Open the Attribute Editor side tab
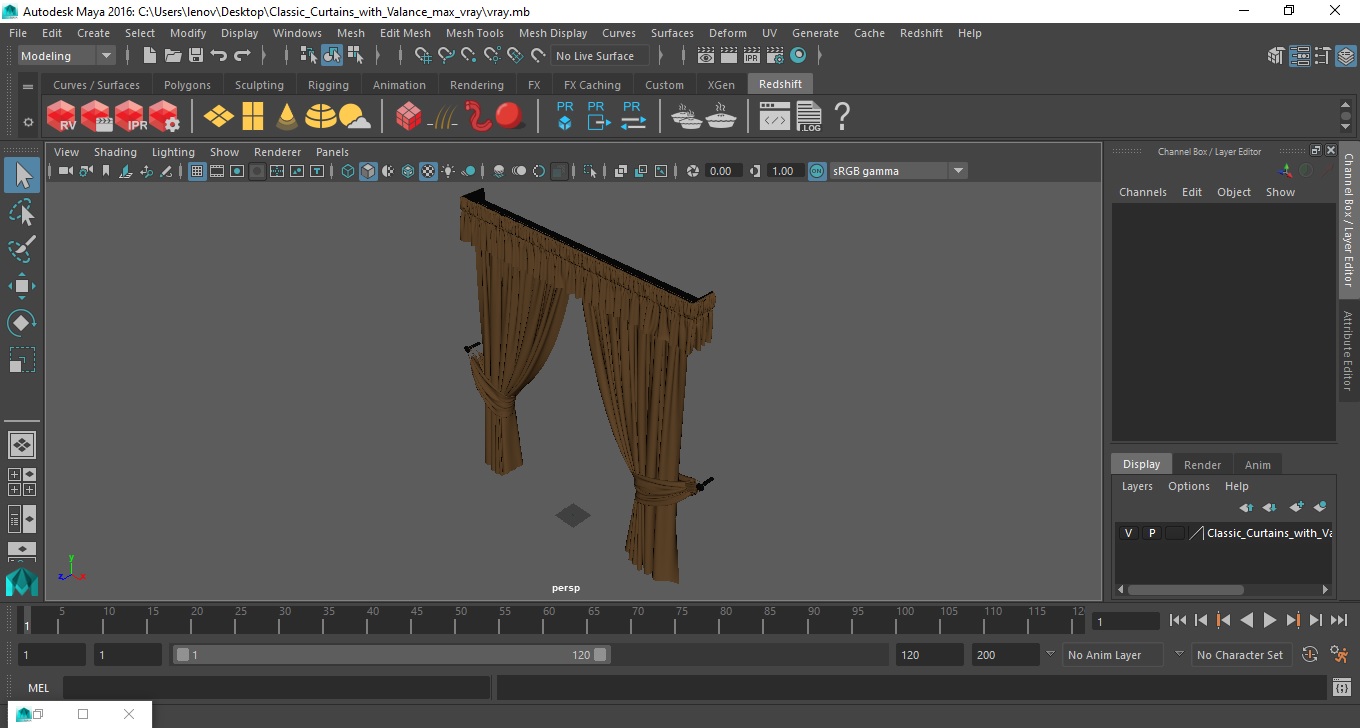Viewport: 1360px width, 728px height. point(1348,351)
